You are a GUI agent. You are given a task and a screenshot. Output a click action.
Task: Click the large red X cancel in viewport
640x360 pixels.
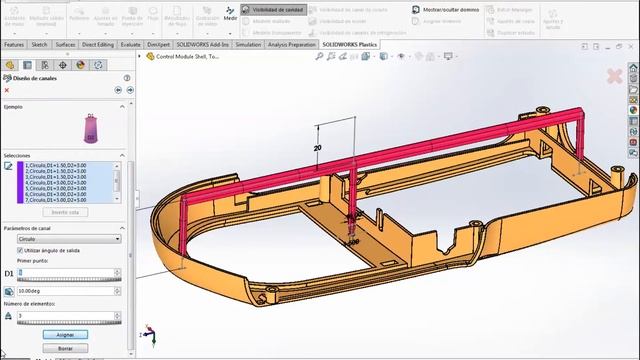pyautogui.click(x=615, y=76)
